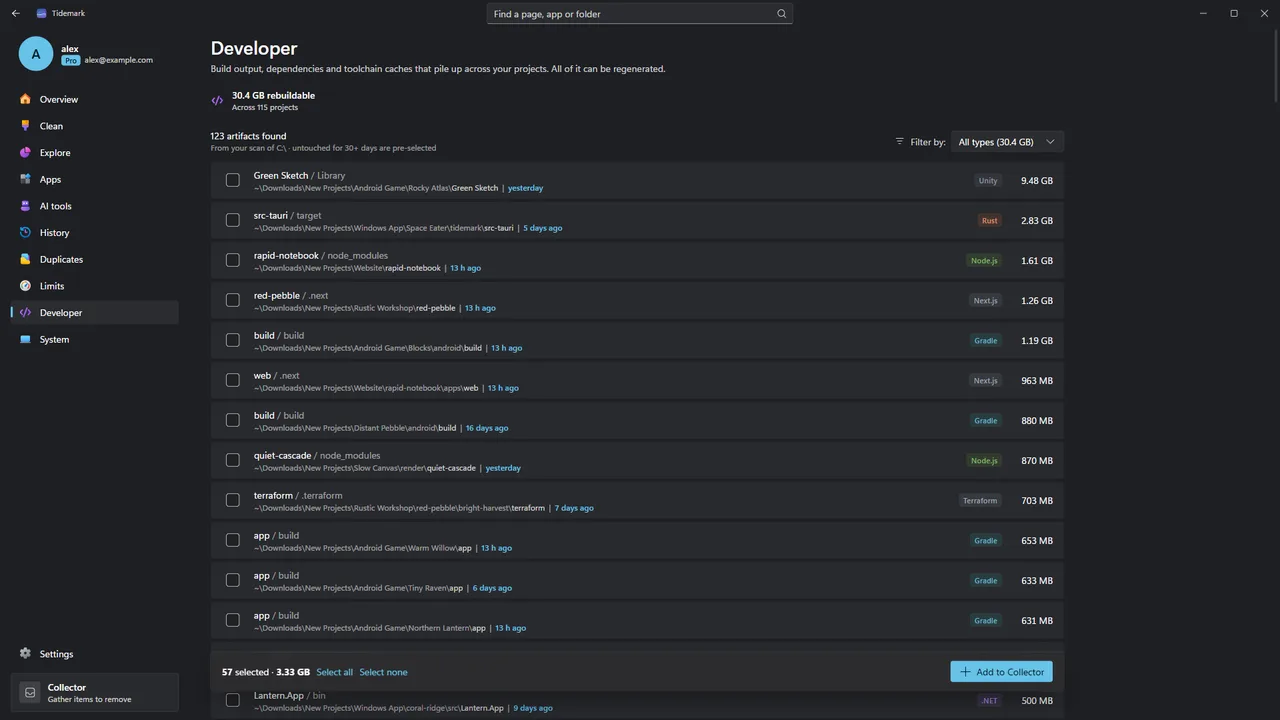Click the filter lines icon
The width and height of the screenshot is (1280, 720).
pyautogui.click(x=900, y=142)
